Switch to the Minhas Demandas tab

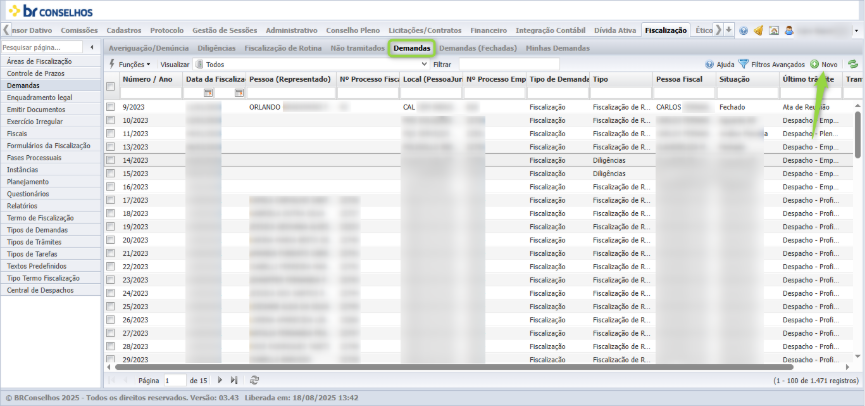pyautogui.click(x=557, y=49)
